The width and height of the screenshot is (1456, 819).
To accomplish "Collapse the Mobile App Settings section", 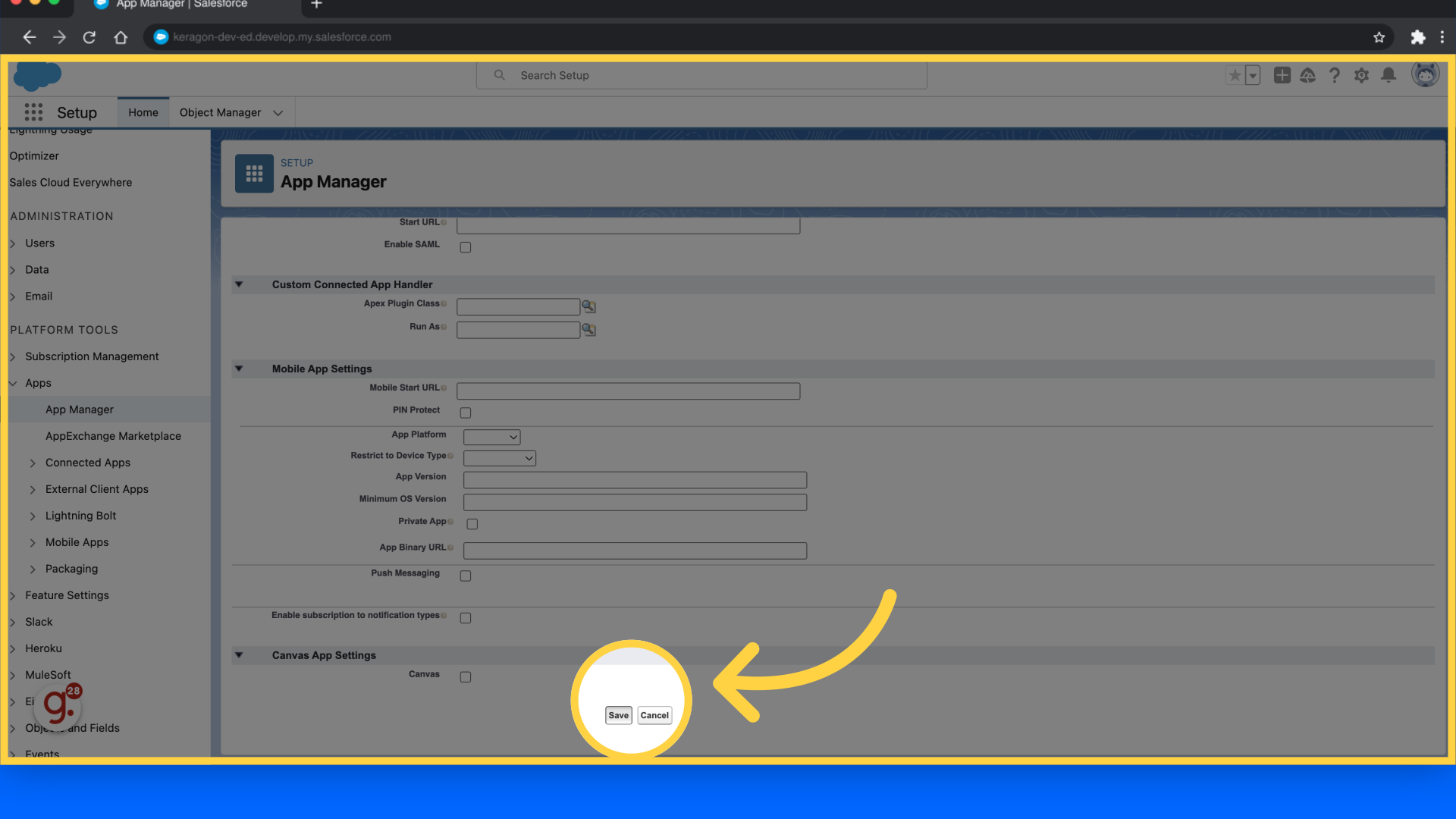I will click(x=239, y=369).
